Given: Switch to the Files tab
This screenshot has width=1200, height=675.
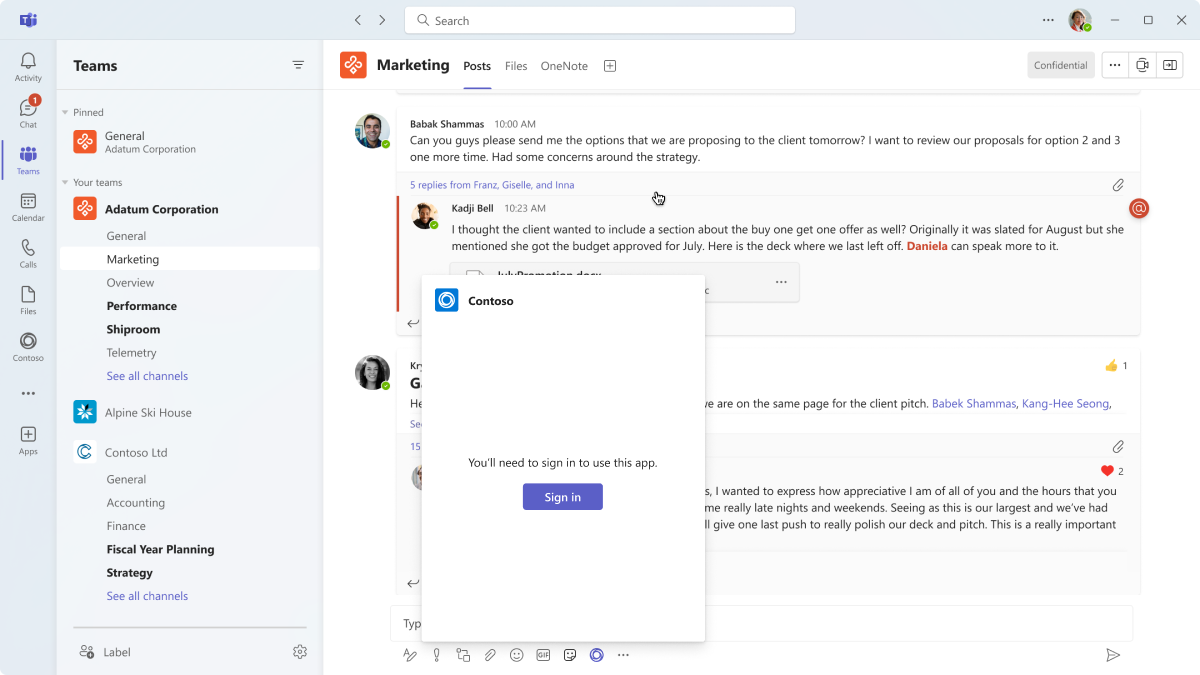Looking at the screenshot, I should (516, 66).
